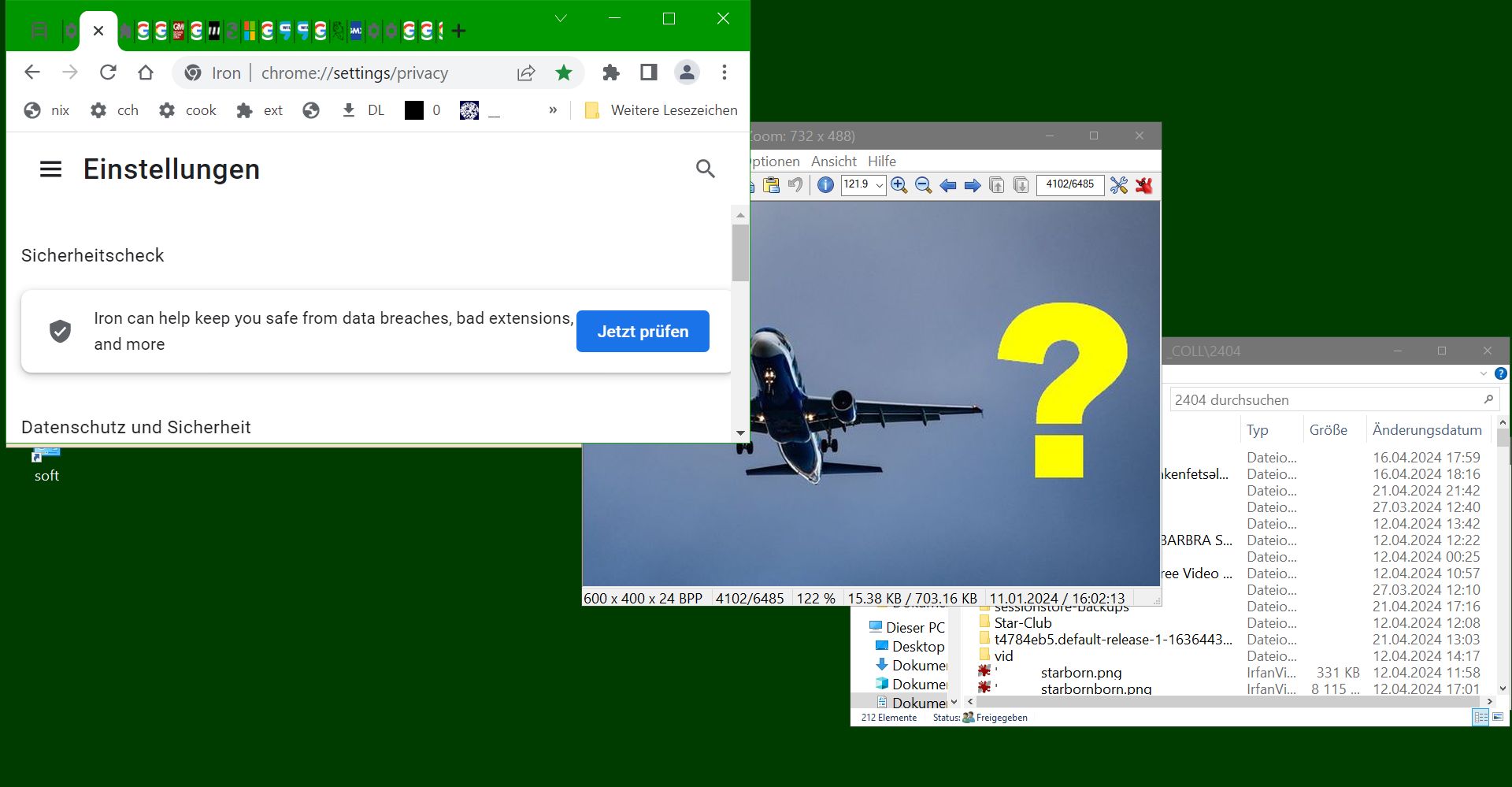Open the Extensions puzzle menu

click(611, 72)
